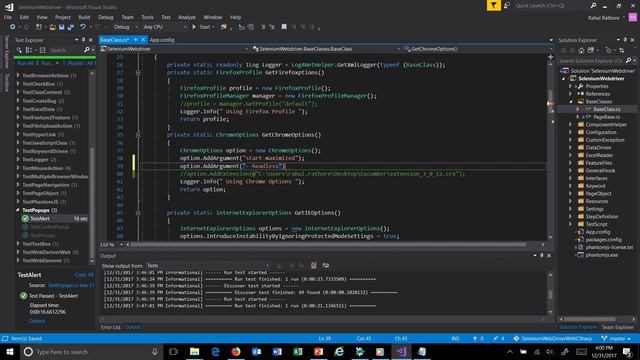Click the master branch indicator in status bar
This screenshot has width=640, height=360.
pyautogui.click(x=616, y=338)
